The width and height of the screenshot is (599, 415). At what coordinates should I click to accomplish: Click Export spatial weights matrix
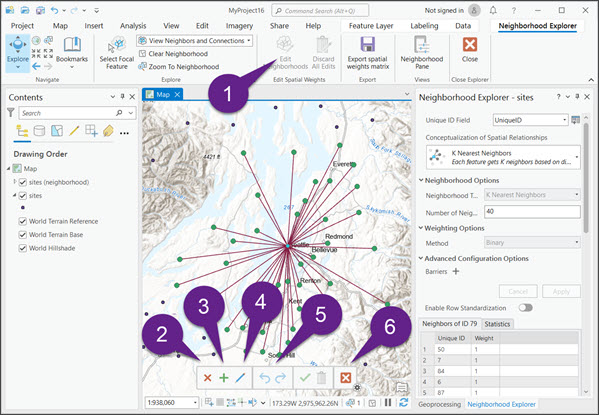pyautogui.click(x=367, y=53)
